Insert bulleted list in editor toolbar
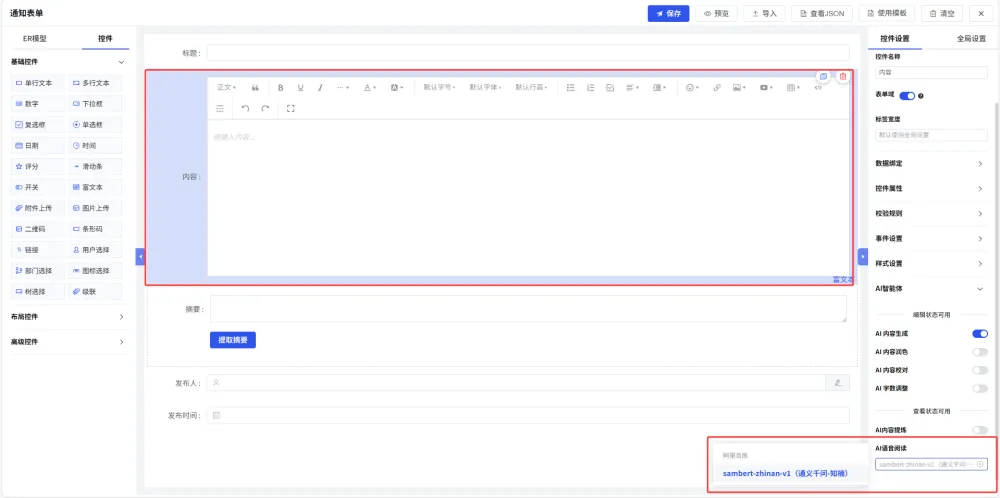The height and width of the screenshot is (498, 1000). pos(571,87)
